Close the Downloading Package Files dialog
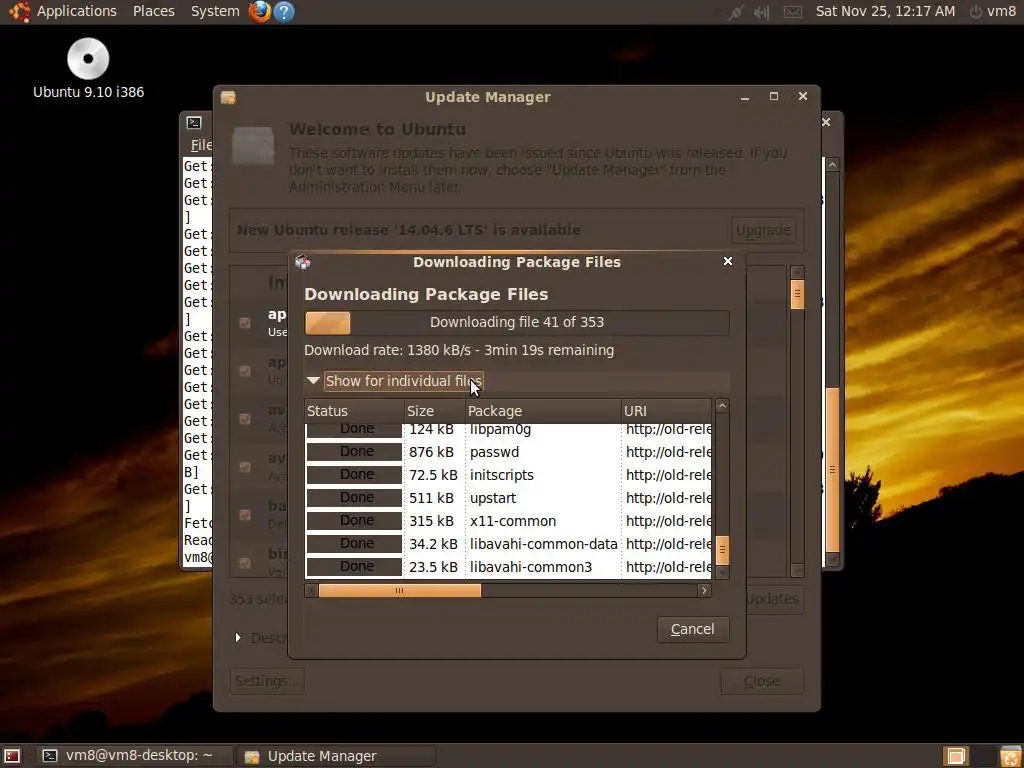Viewport: 1024px width, 768px height. pyautogui.click(x=728, y=261)
